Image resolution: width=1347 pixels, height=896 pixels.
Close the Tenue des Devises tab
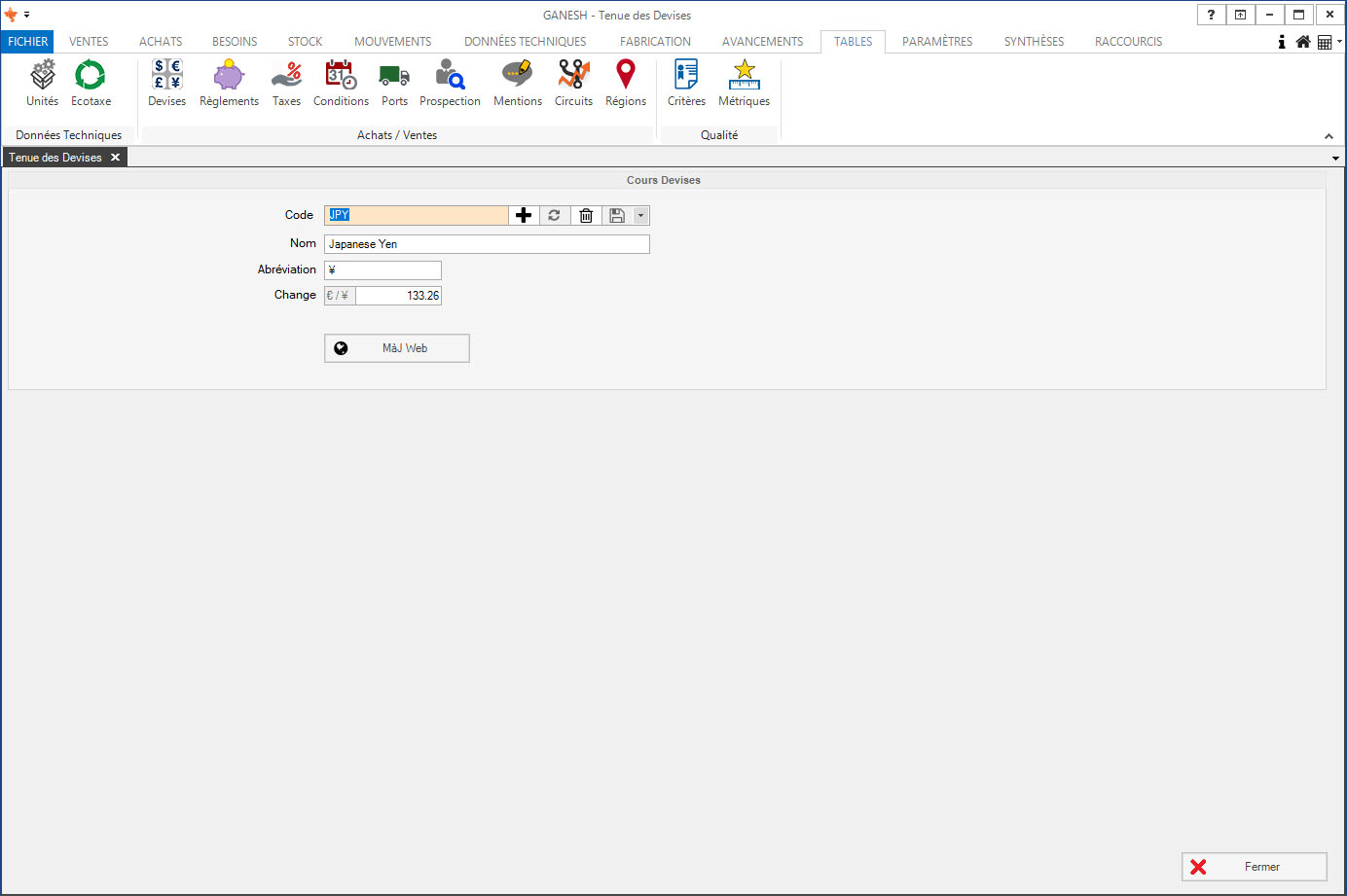tap(115, 158)
